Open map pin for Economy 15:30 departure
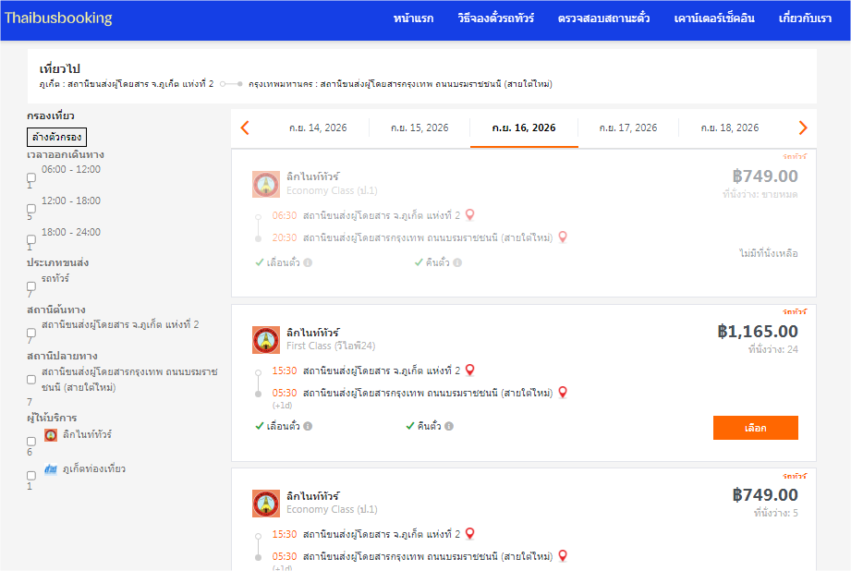 pos(470,534)
